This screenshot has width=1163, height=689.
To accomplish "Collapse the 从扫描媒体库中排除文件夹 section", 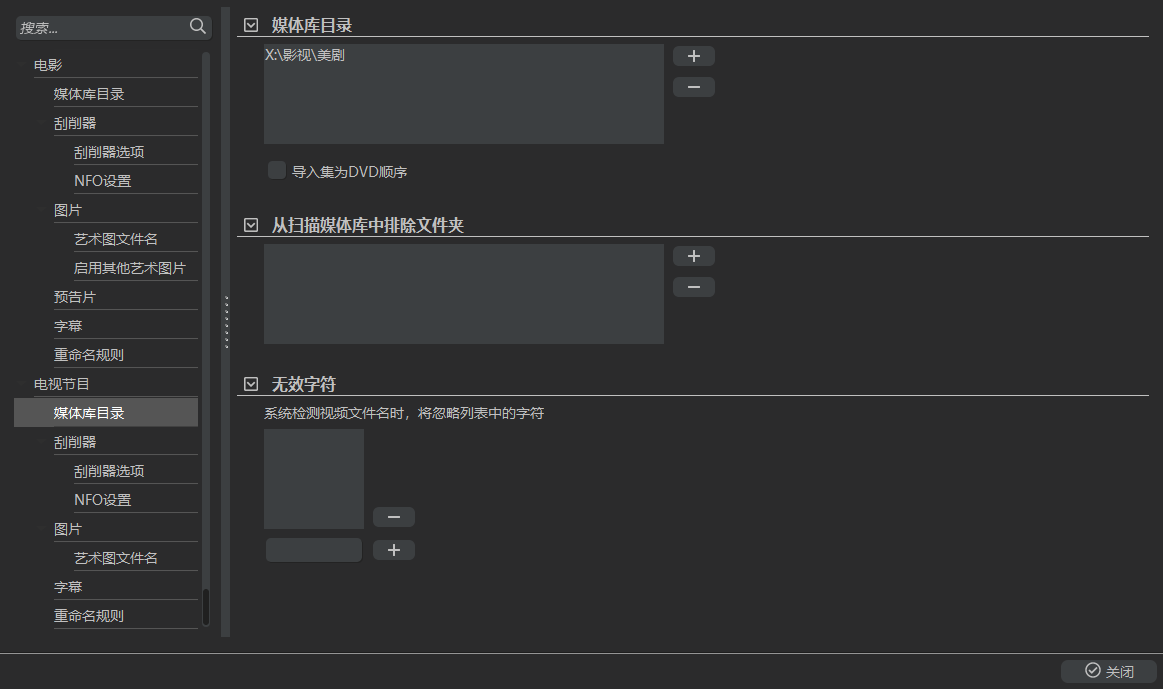I will 251,225.
